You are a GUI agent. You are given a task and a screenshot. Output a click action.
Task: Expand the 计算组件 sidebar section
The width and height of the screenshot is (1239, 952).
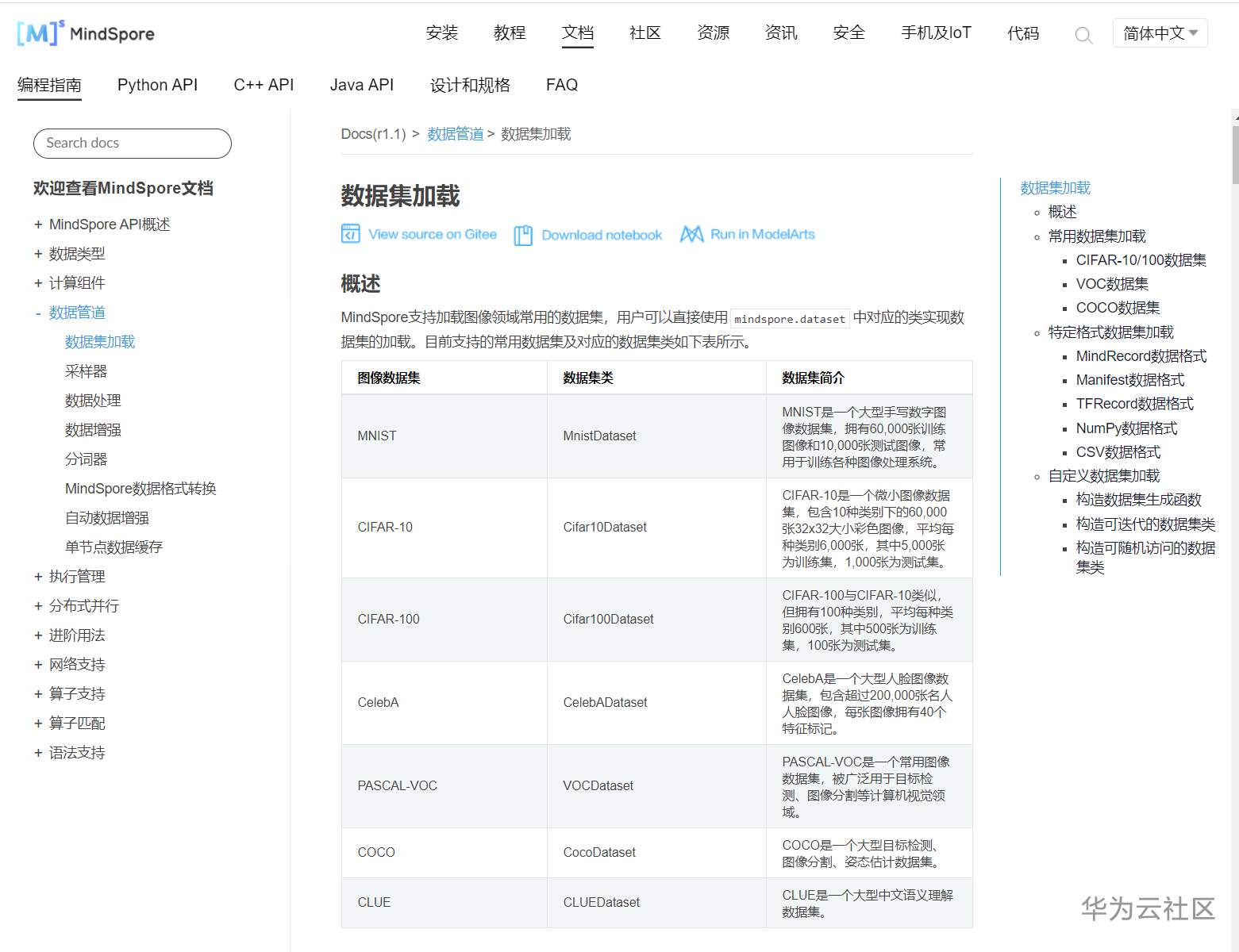click(x=38, y=283)
